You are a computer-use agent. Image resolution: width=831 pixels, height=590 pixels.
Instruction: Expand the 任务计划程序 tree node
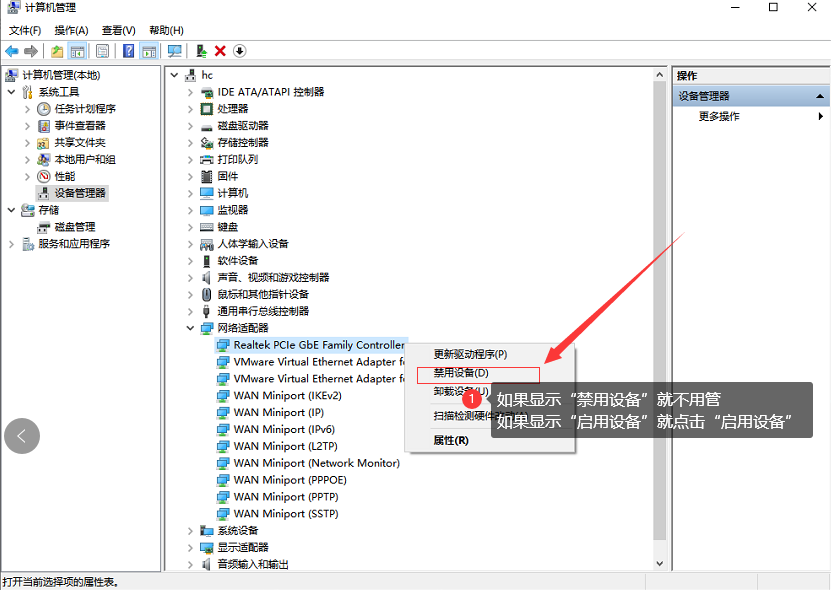point(28,109)
